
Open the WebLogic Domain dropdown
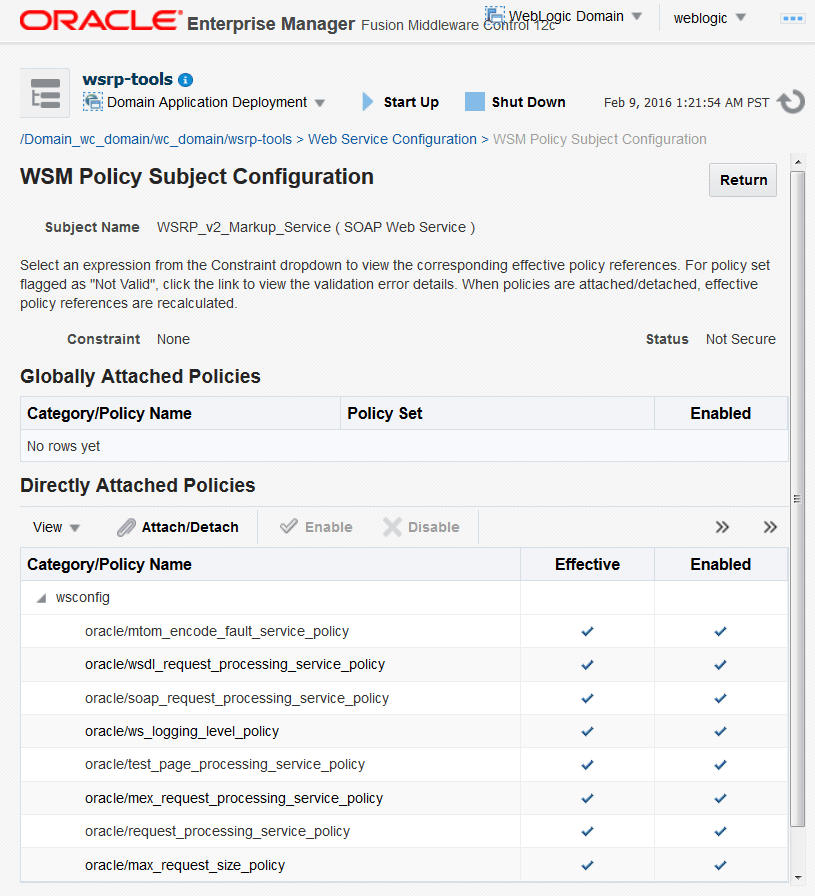coord(564,15)
